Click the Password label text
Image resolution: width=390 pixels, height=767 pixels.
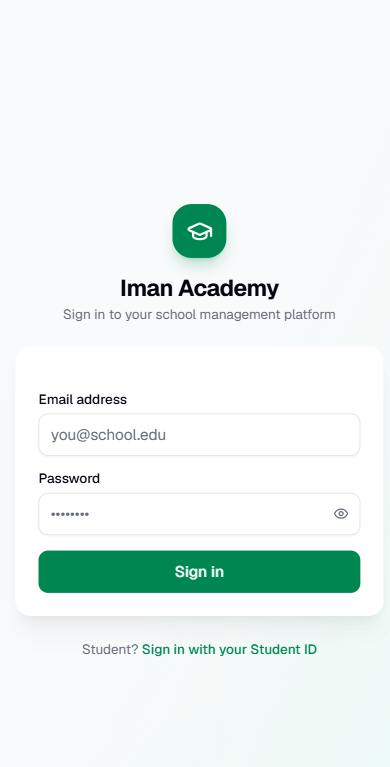[69, 478]
